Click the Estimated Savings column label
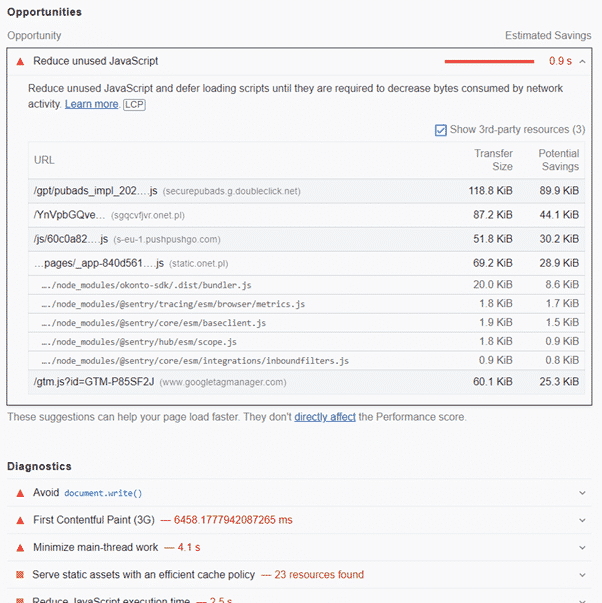The width and height of the screenshot is (602, 603). 548,35
